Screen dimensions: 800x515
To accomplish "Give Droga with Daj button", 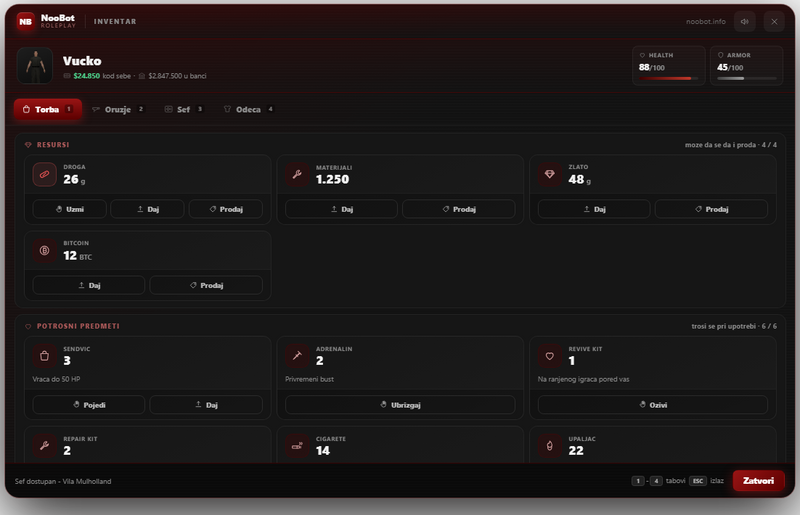I will (x=147, y=209).
